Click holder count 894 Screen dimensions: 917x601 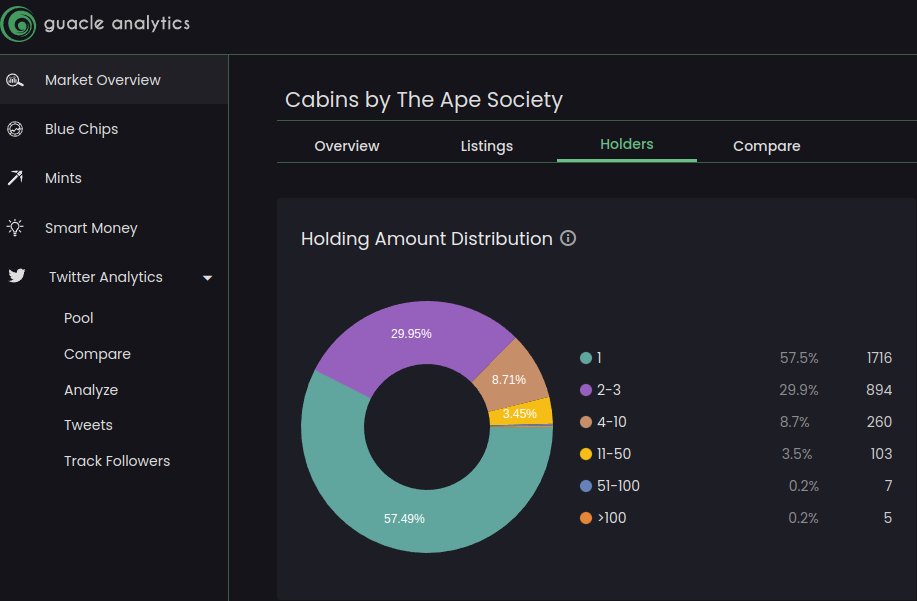point(879,390)
